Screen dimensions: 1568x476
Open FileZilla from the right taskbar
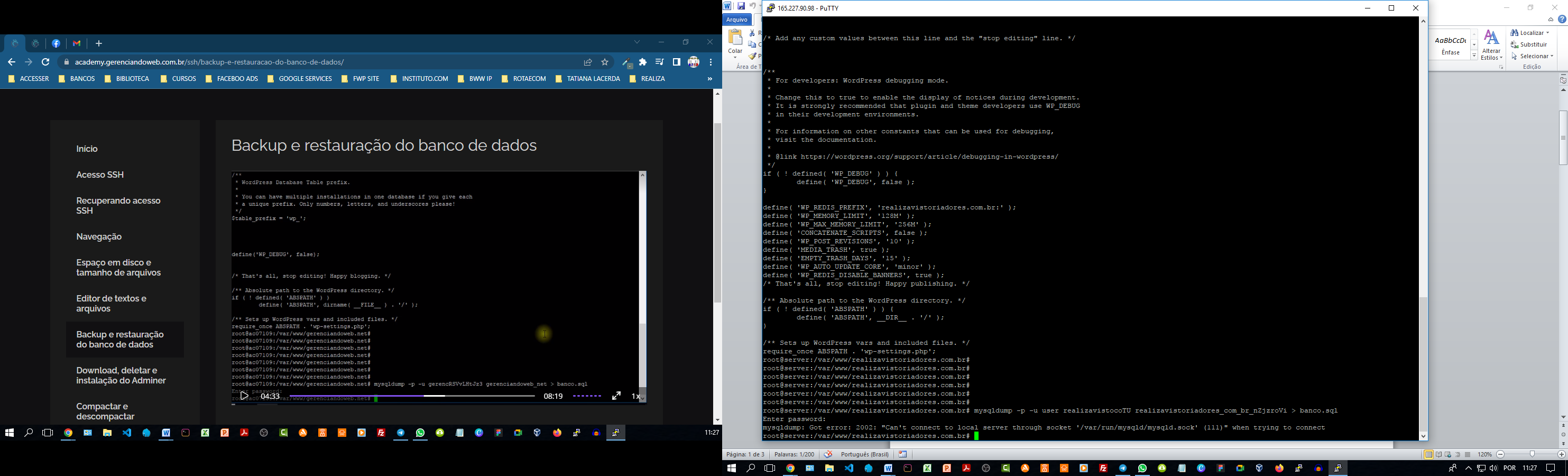click(x=1103, y=468)
